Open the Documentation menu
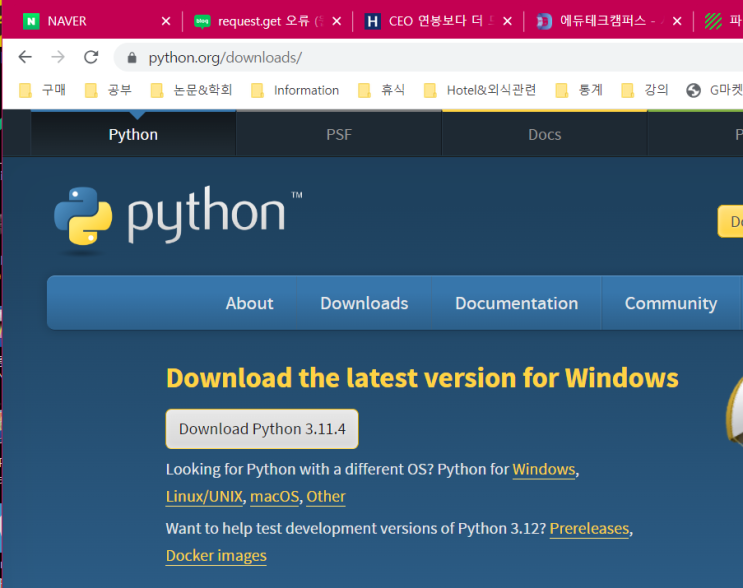This screenshot has width=743, height=588. [516, 303]
